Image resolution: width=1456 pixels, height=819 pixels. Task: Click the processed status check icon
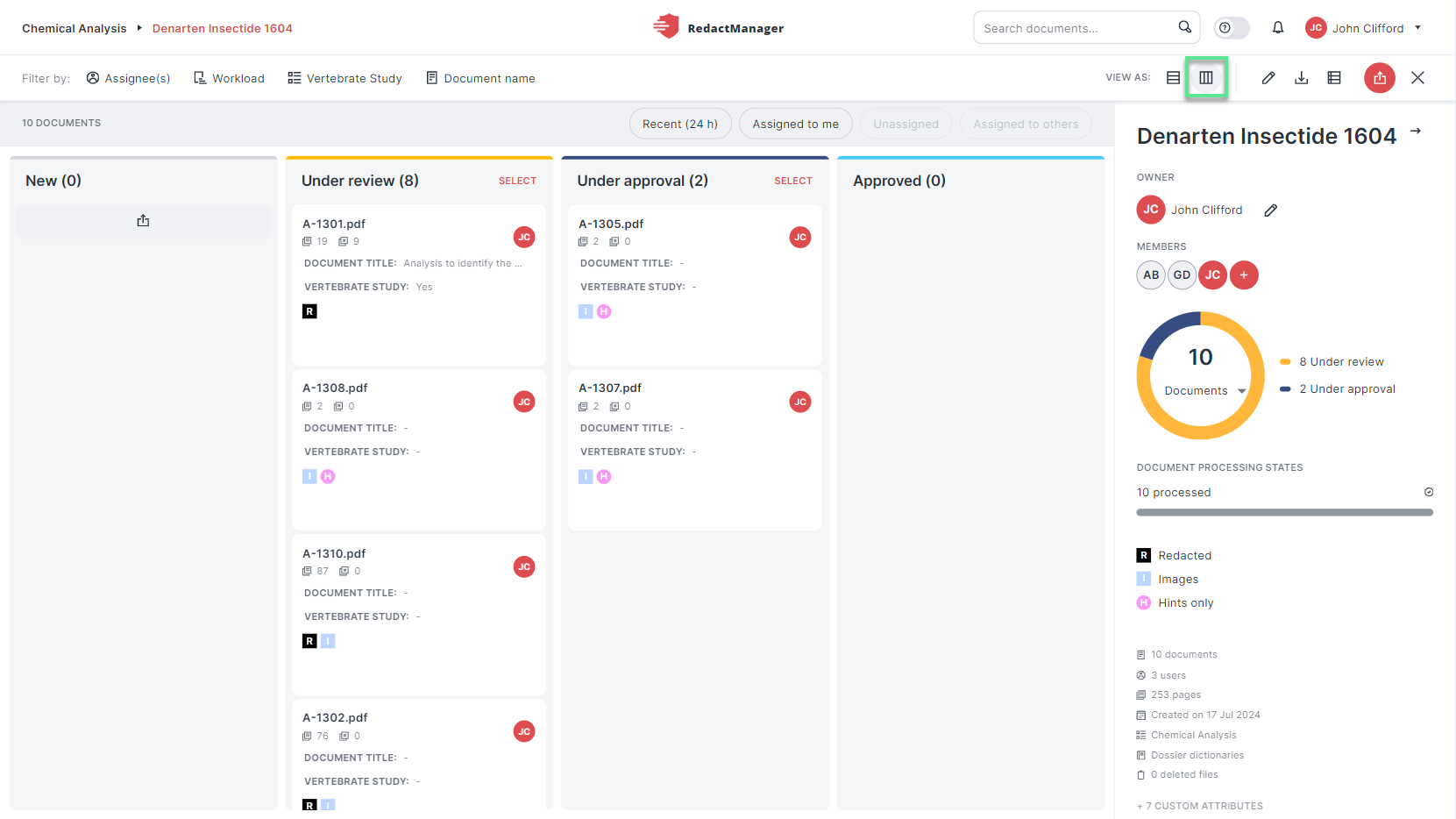tap(1429, 492)
